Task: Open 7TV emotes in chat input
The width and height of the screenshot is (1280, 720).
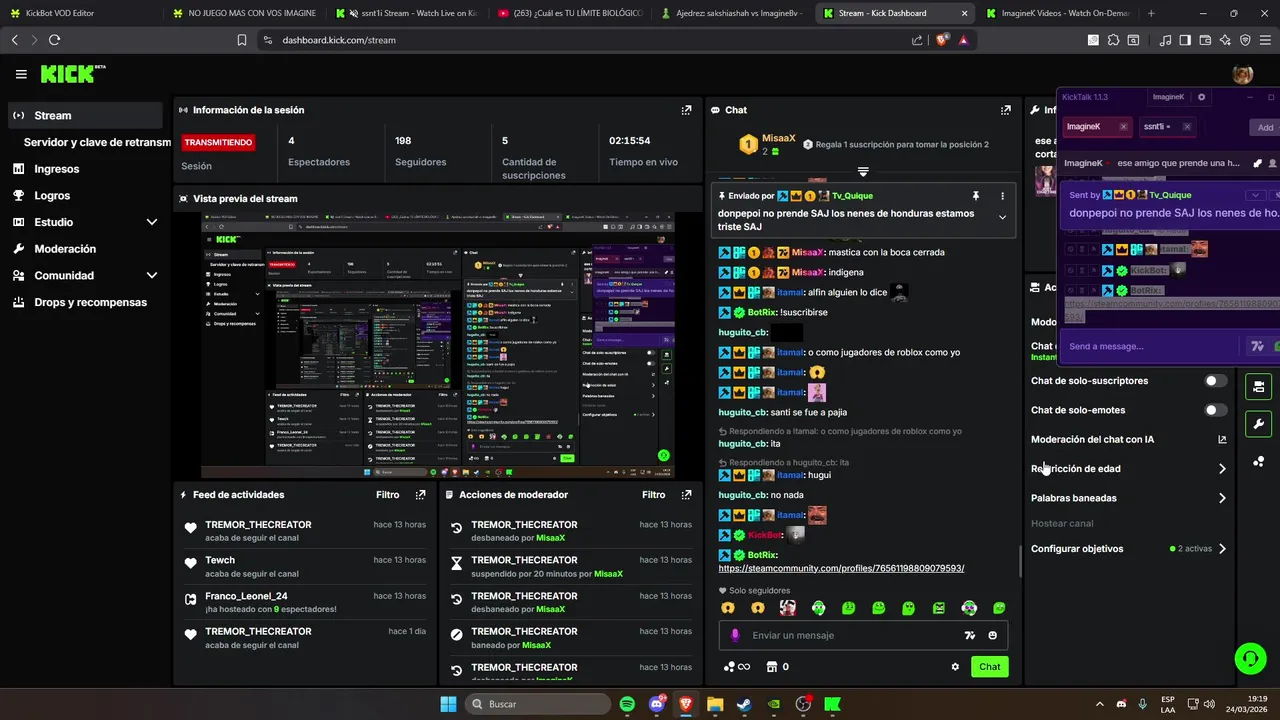Action: click(969, 635)
